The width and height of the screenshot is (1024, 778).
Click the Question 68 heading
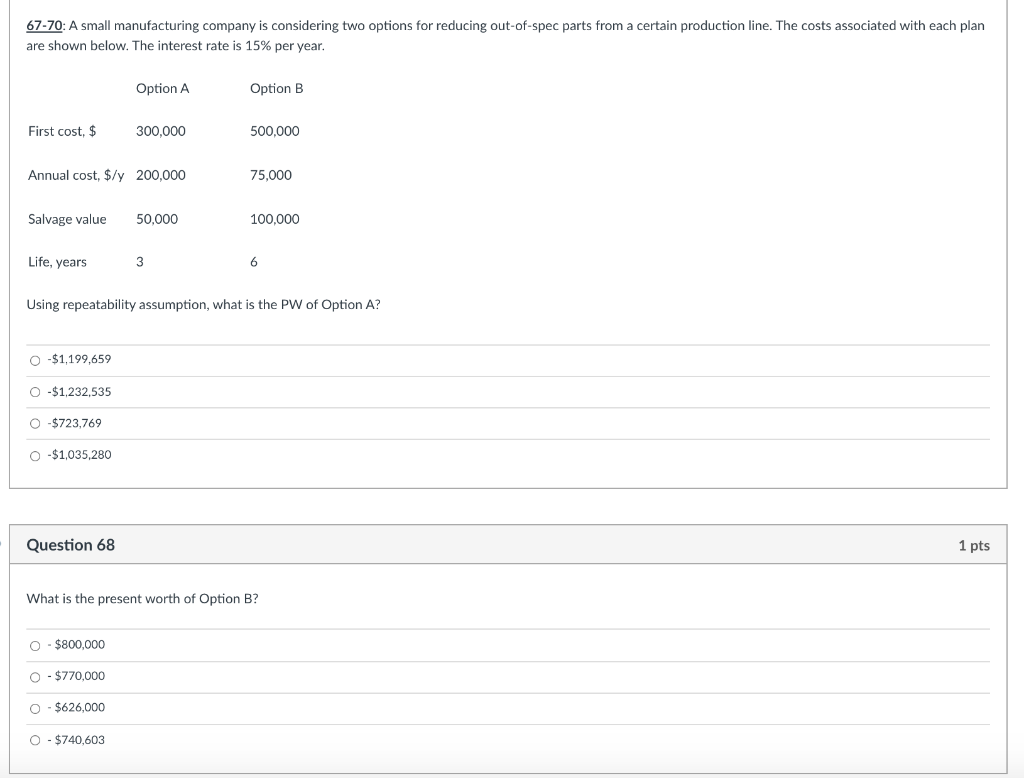coord(71,545)
